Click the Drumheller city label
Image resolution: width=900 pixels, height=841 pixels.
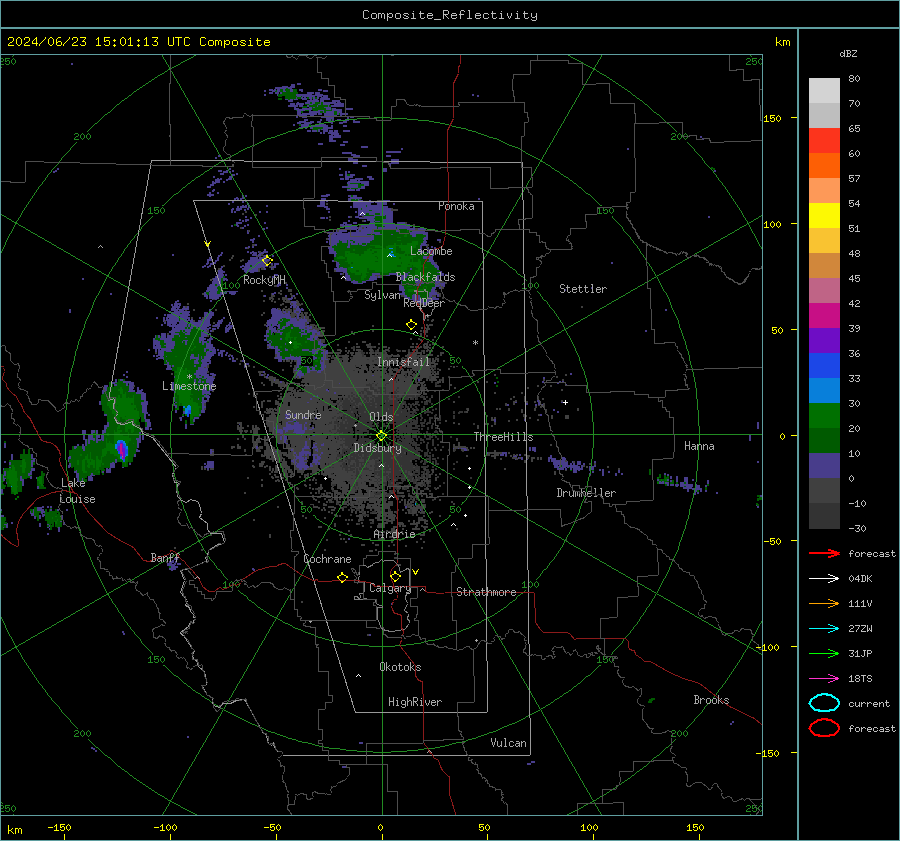point(586,493)
